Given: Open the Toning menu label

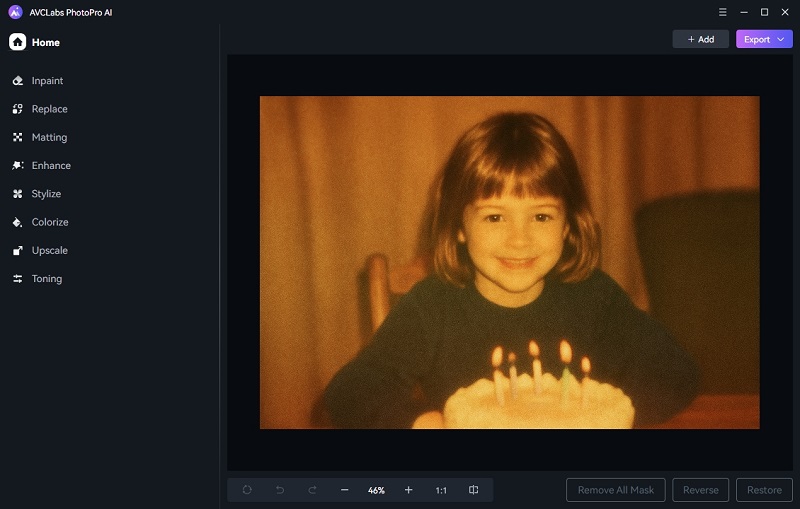Looking at the screenshot, I should point(47,278).
